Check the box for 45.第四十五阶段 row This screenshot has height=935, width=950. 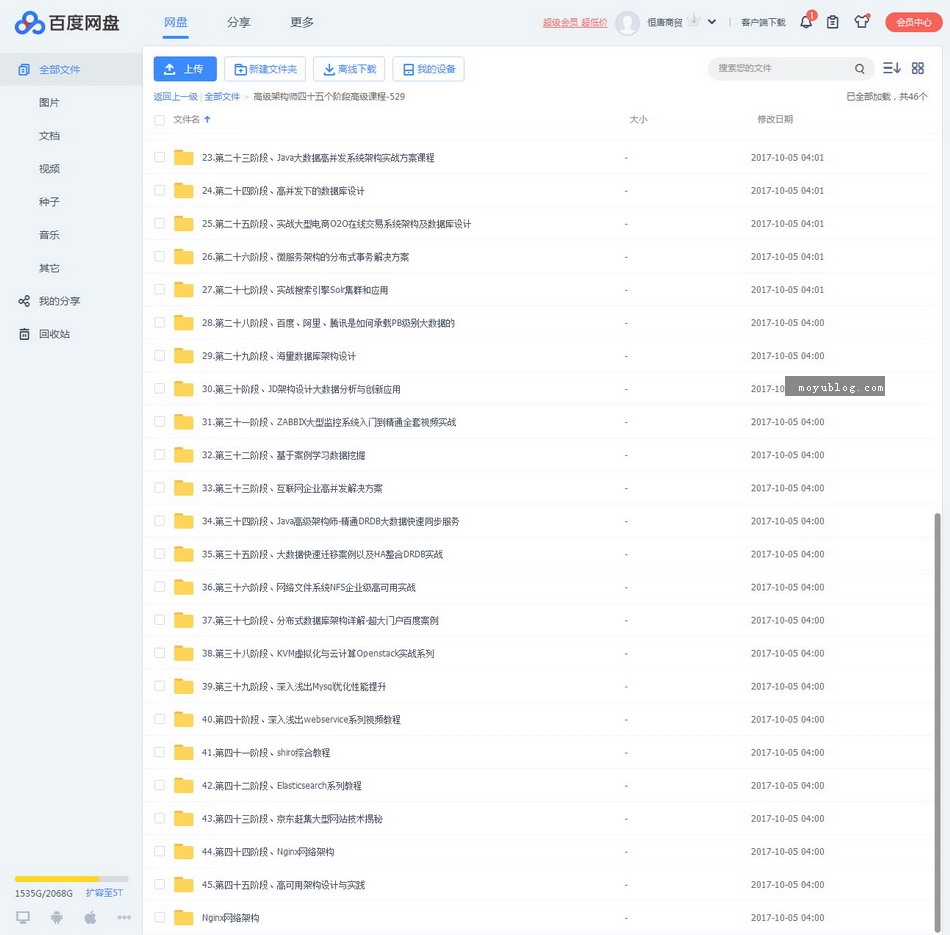(159, 884)
